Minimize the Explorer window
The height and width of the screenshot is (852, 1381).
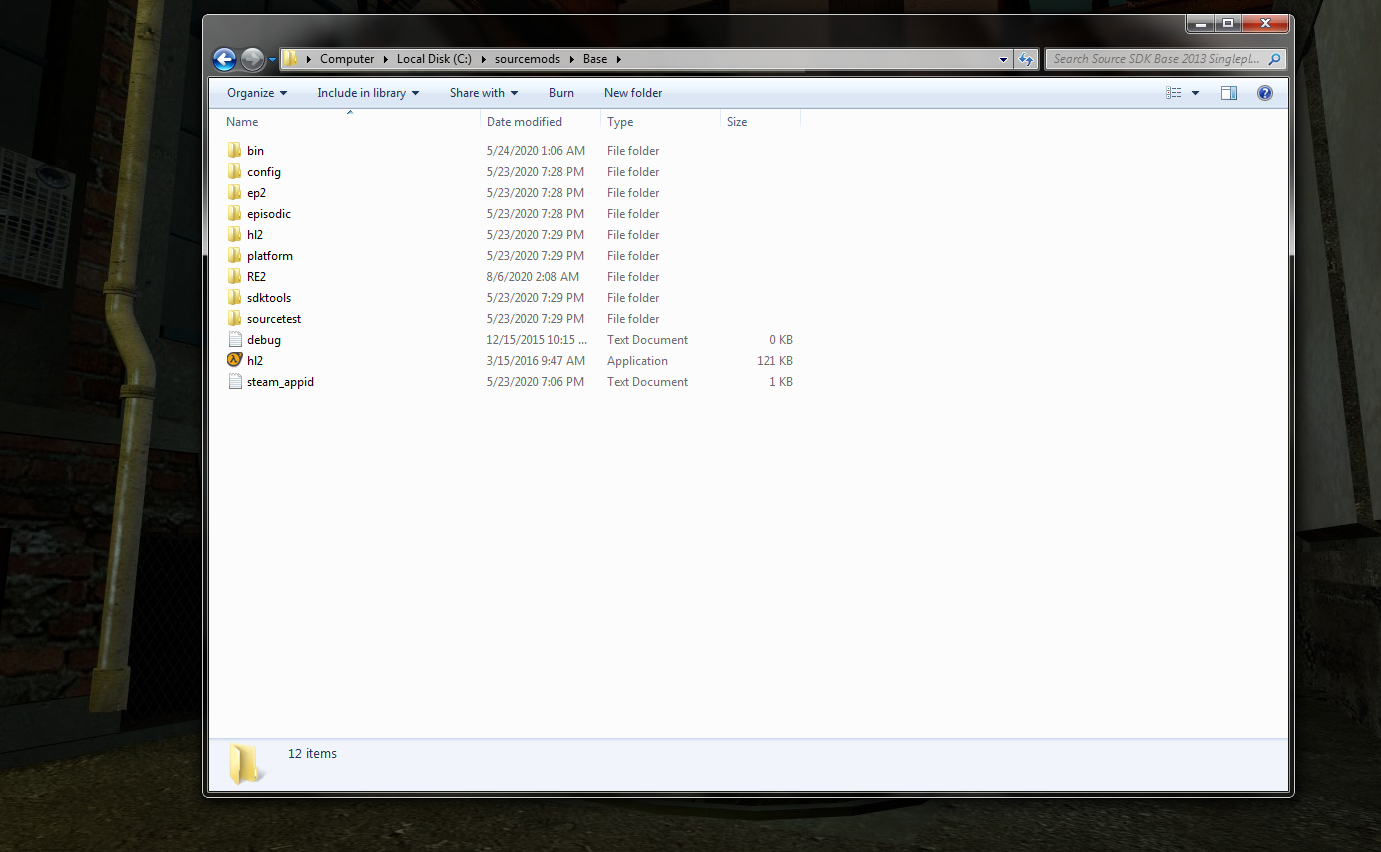pos(1201,23)
